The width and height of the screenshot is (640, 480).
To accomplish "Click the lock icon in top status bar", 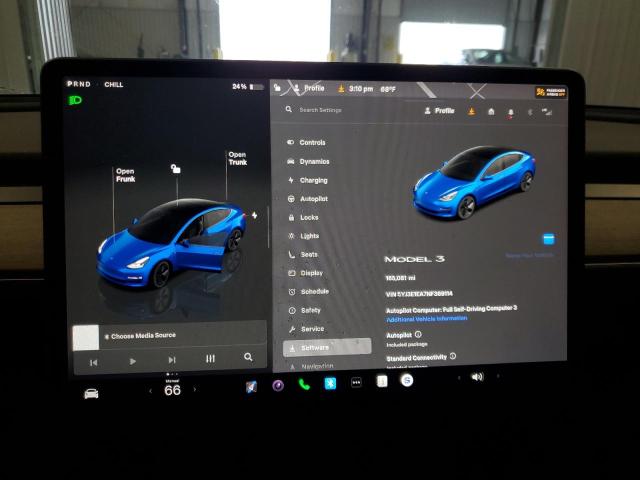I will (x=277, y=87).
